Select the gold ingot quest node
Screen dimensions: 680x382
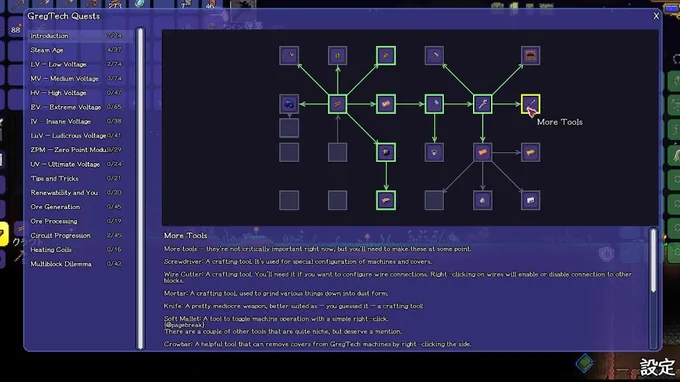click(x=530, y=152)
